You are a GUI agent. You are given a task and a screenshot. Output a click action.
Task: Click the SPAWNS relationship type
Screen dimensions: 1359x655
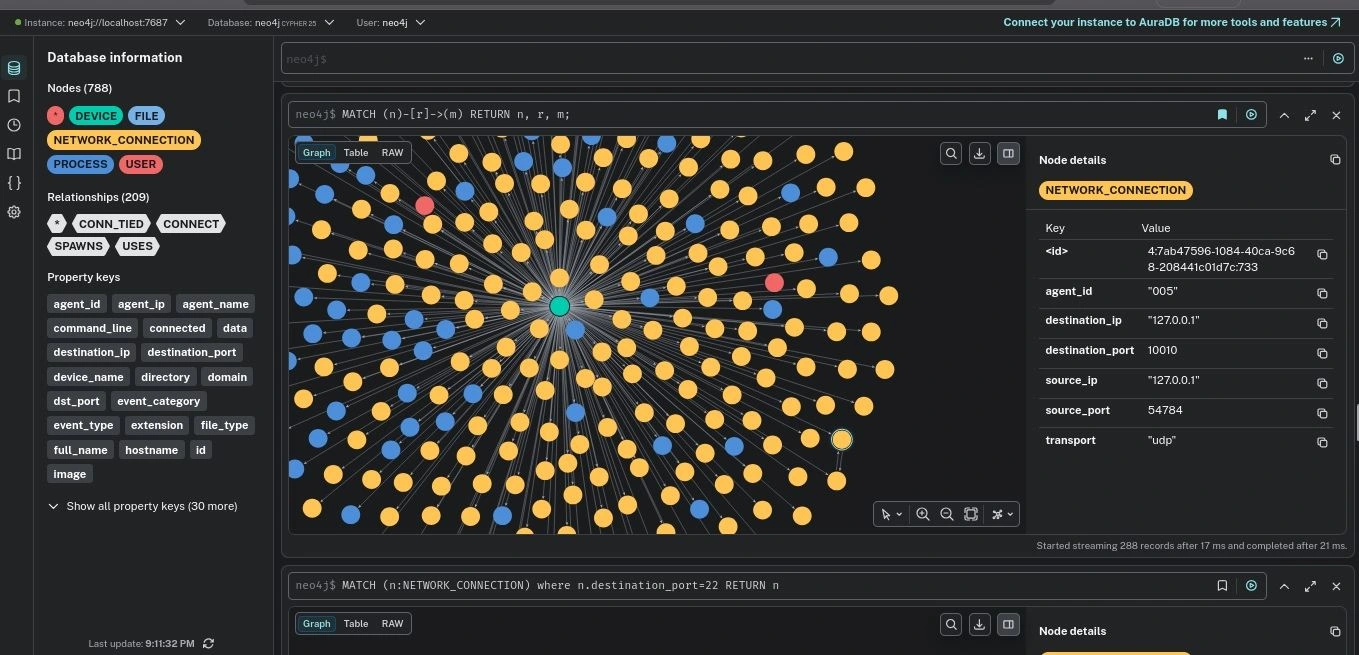click(x=78, y=246)
